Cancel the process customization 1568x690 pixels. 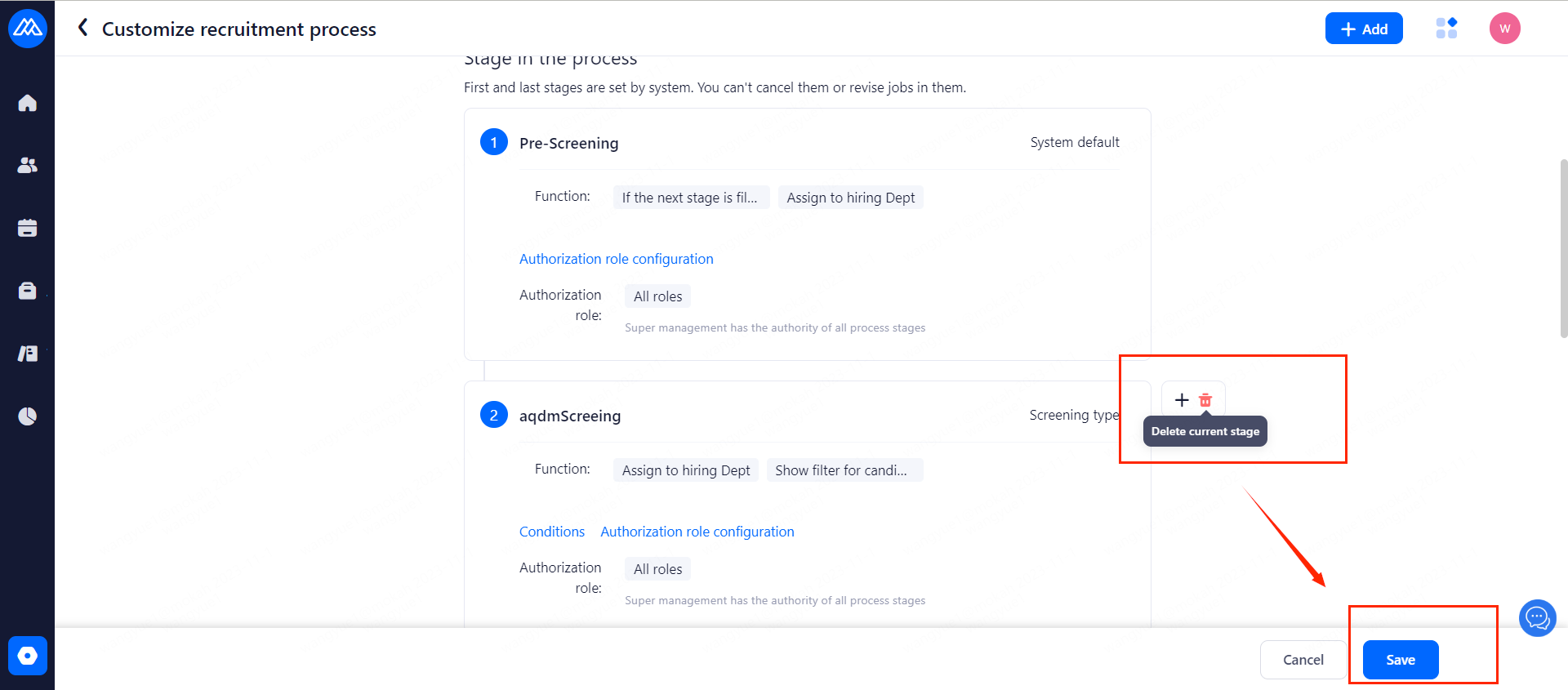[1303, 660]
